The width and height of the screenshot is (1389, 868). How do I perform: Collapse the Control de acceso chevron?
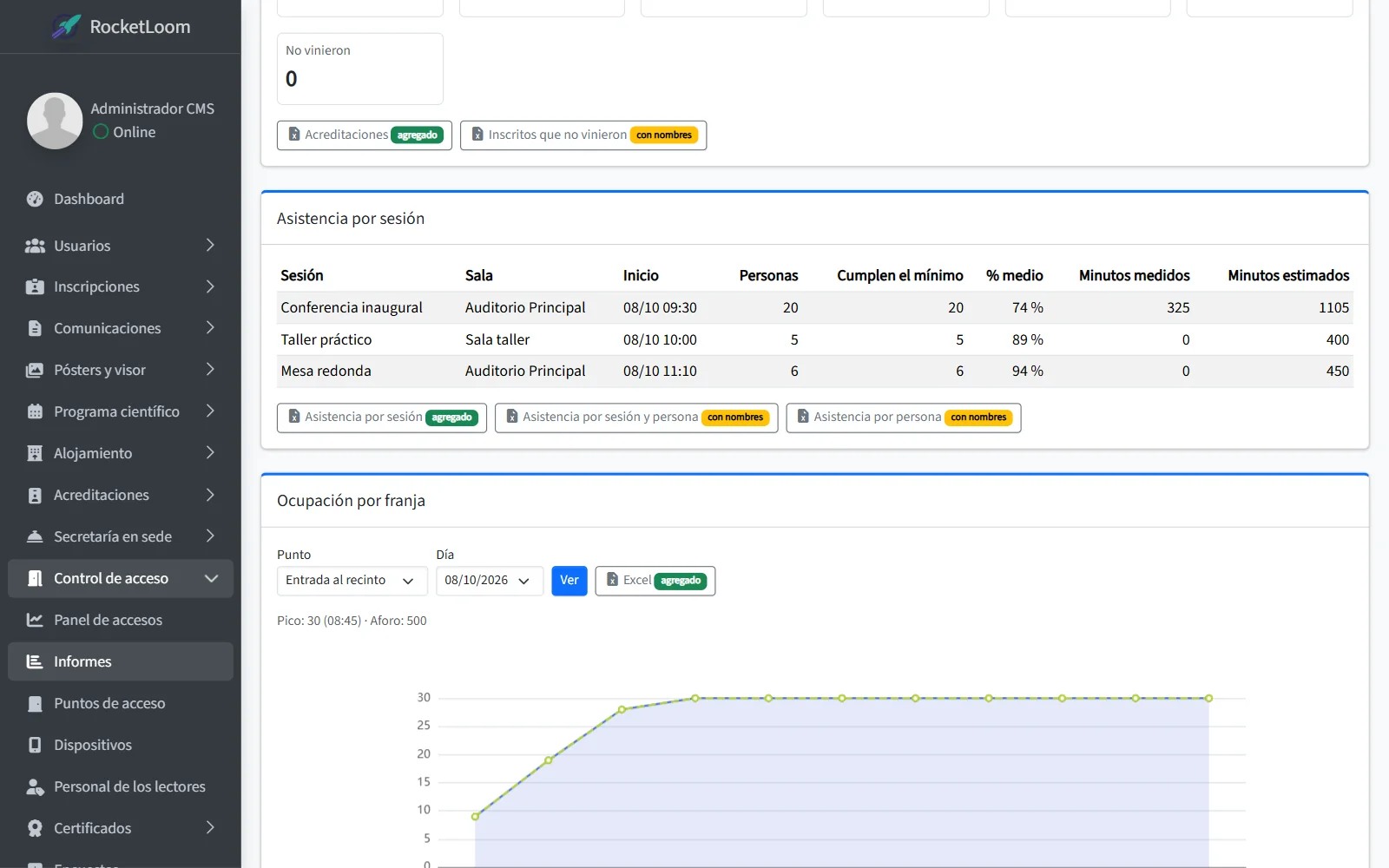211,578
